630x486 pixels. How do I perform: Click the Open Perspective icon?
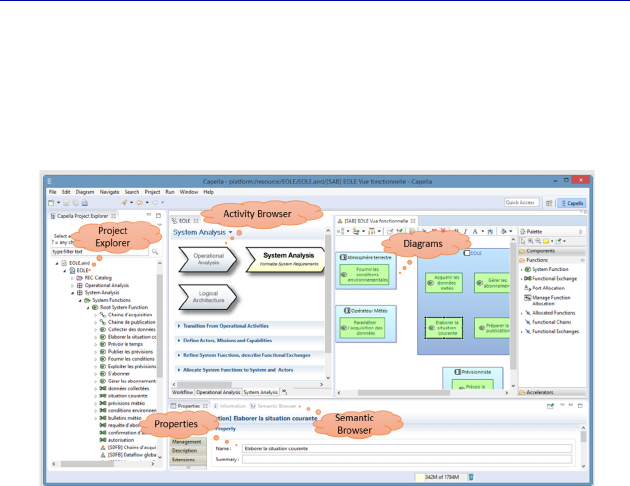point(549,203)
